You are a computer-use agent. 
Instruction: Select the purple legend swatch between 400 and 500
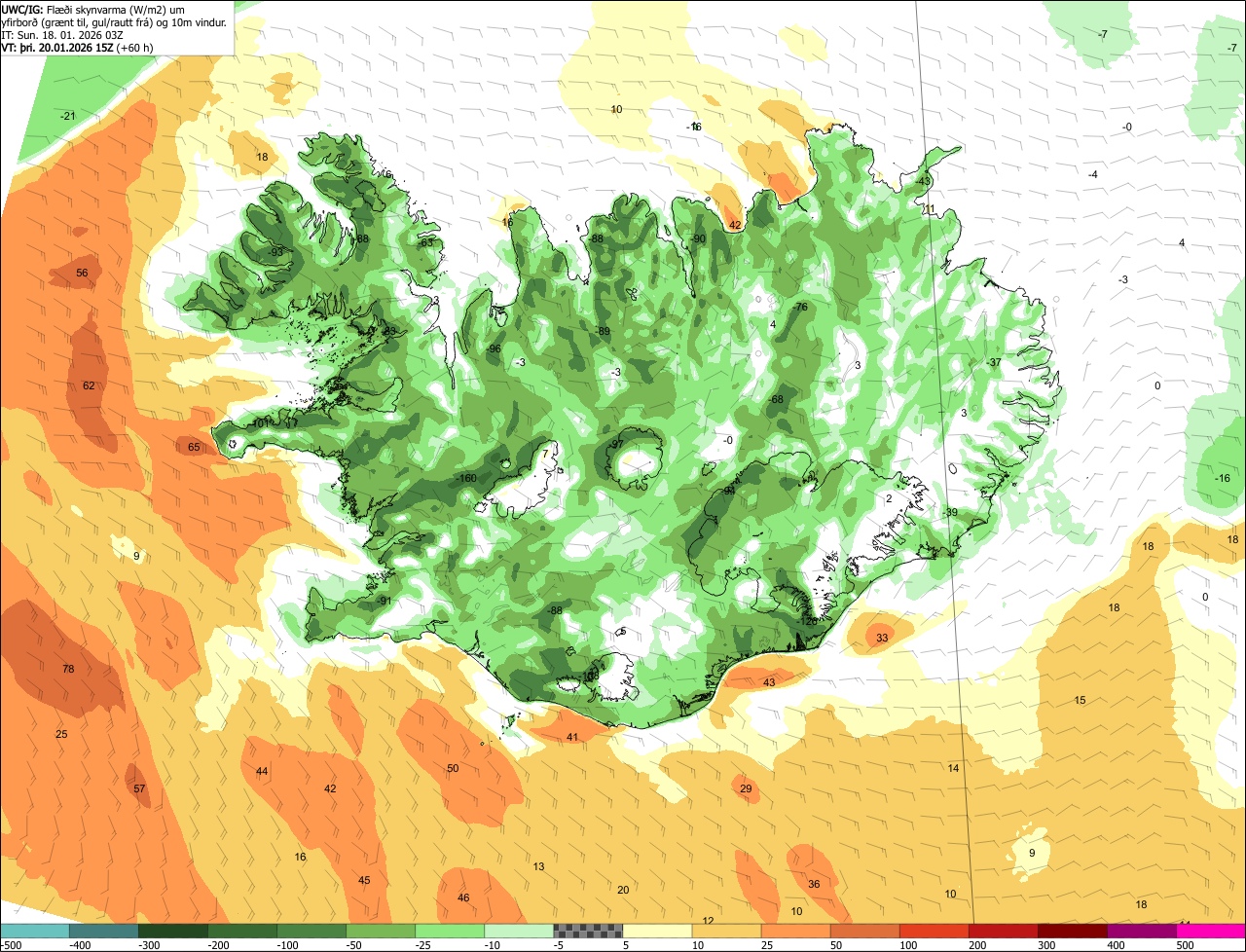tap(1142, 931)
